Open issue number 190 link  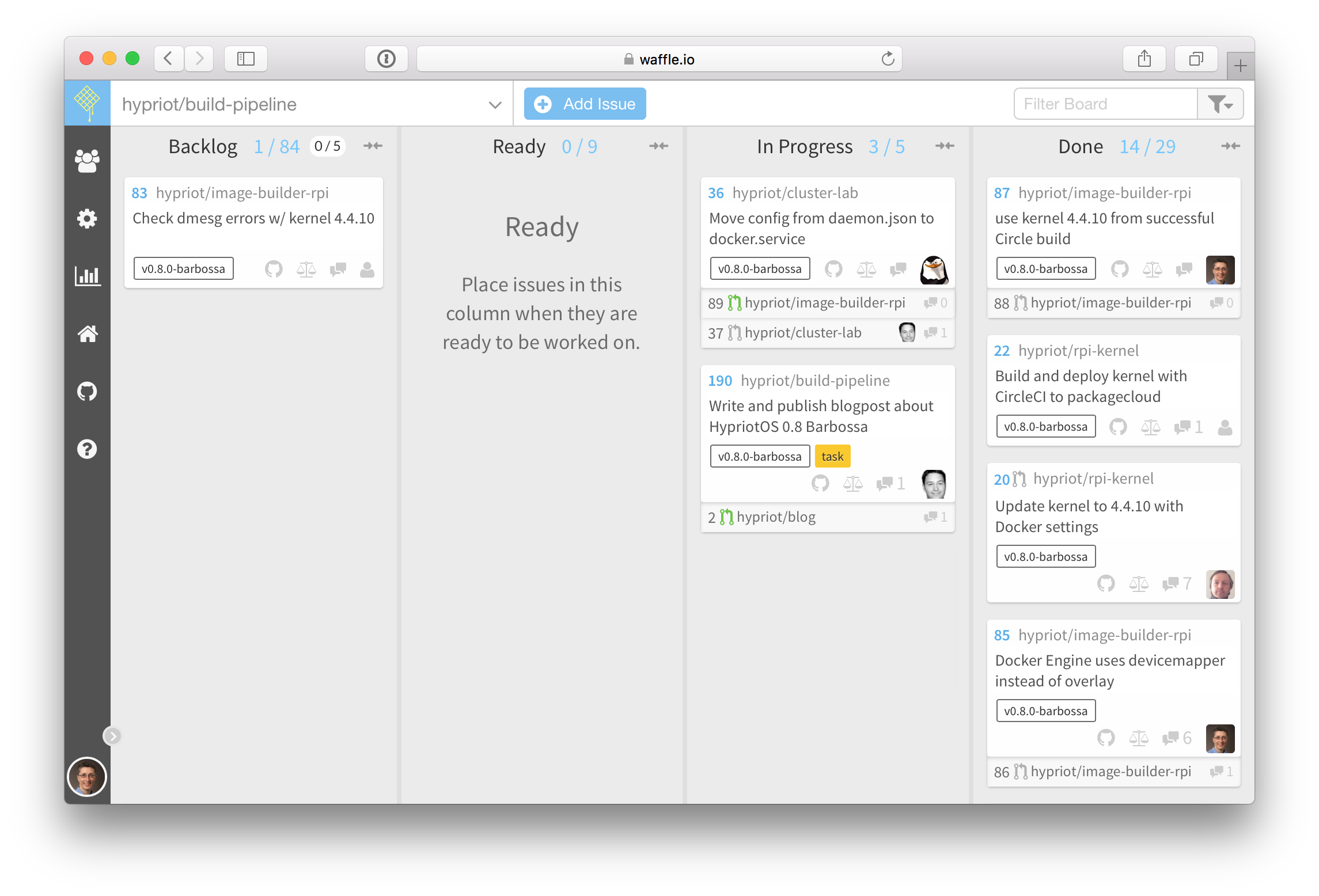pyautogui.click(x=719, y=381)
